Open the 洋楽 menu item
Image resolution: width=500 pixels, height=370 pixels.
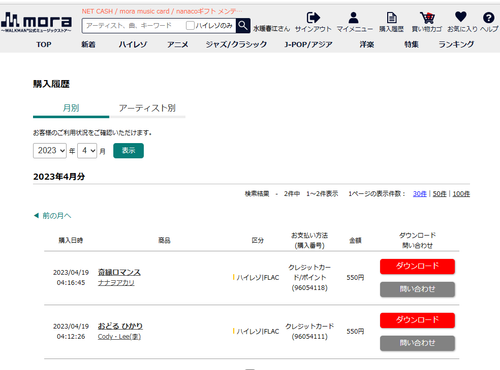pos(367,44)
